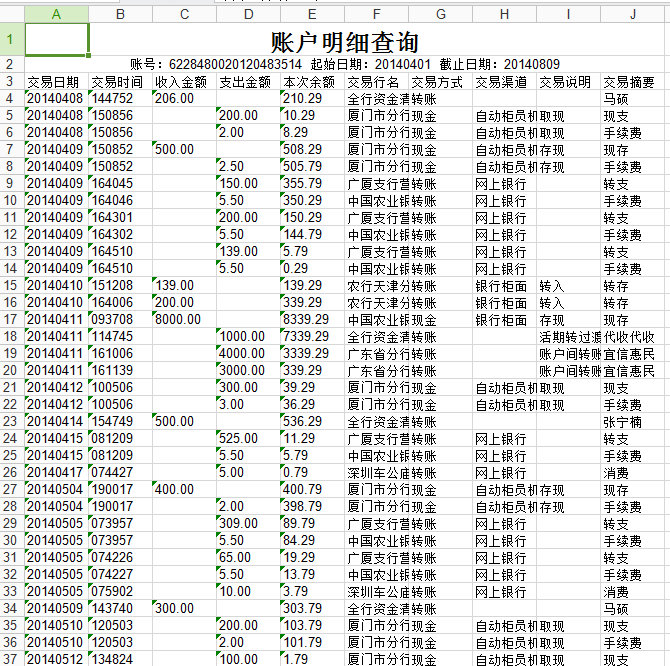Image resolution: width=670 pixels, height=666 pixels.
Task: Select column A header
Action: pos(56,14)
